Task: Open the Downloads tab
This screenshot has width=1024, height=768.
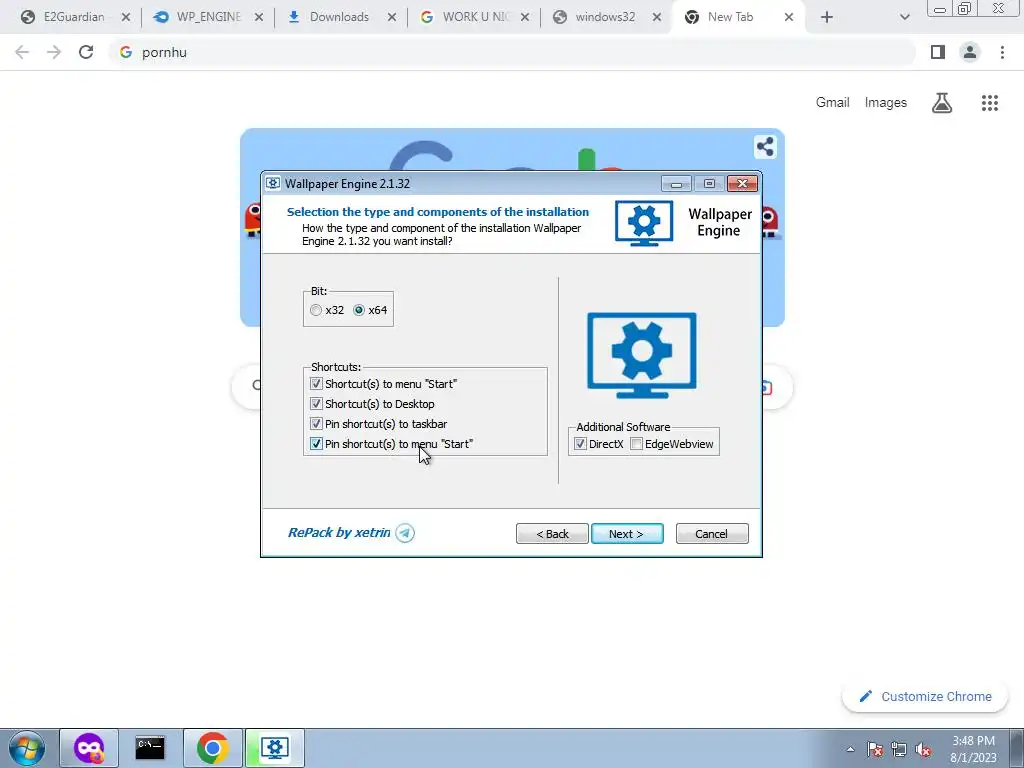Action: point(338,17)
